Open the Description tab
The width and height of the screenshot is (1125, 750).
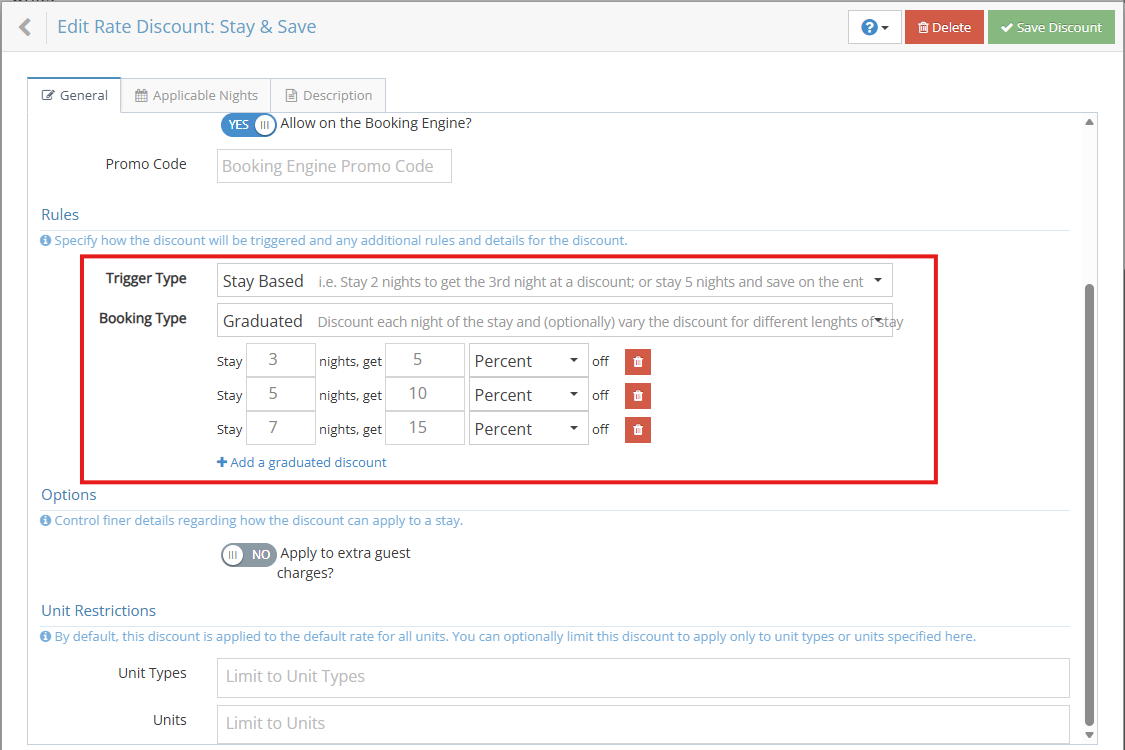click(x=328, y=96)
